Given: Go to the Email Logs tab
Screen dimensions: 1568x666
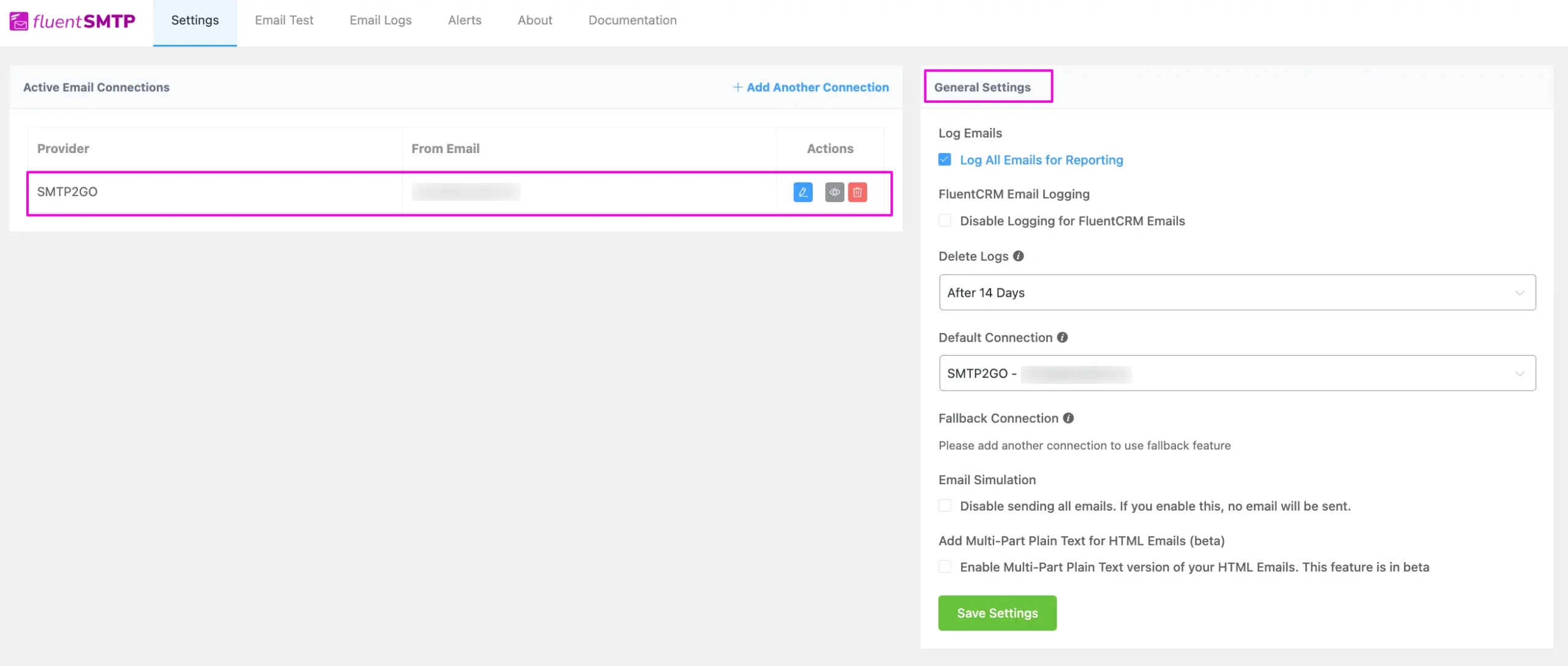Looking at the screenshot, I should 380,21.
